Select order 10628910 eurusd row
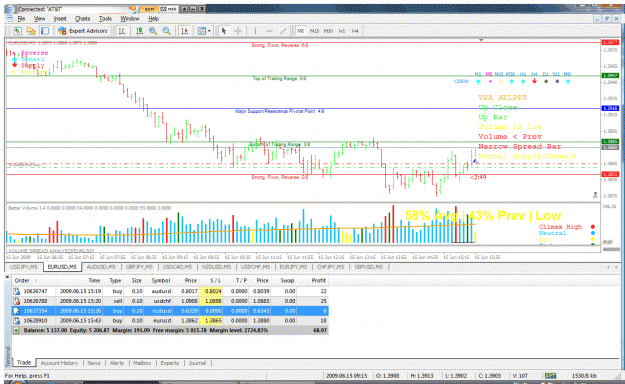Viewport: 625px width, 384px height. coord(170,320)
